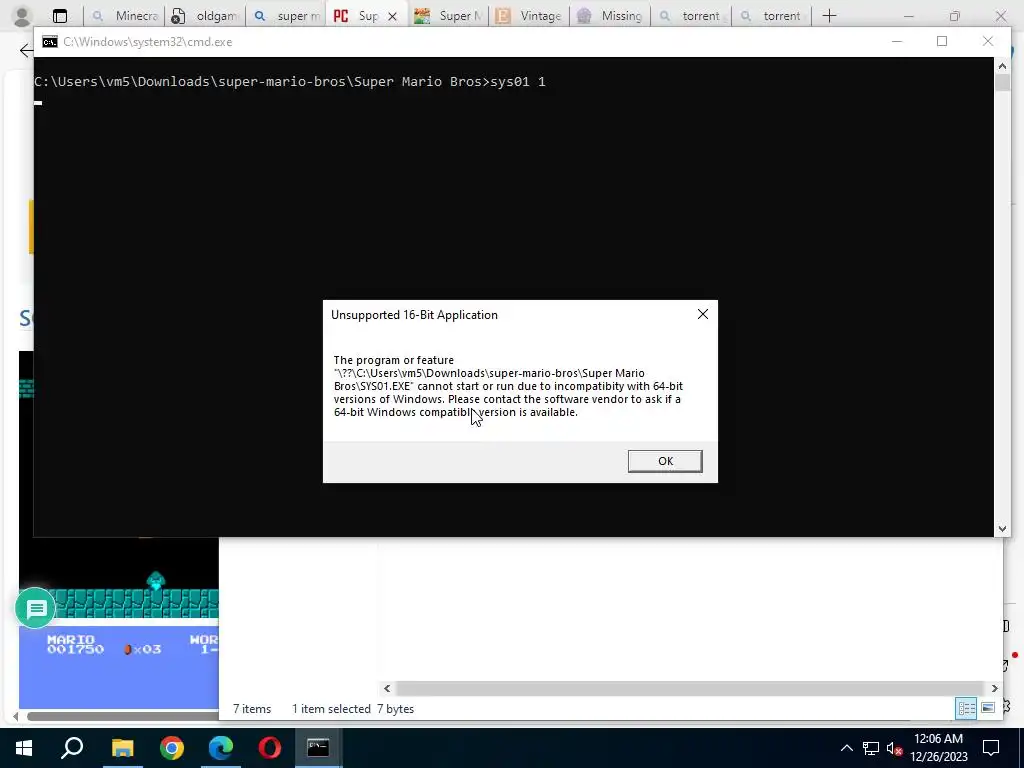Switch to the Missing browser tab
Viewport: 1024px width, 768px height.
[610, 16]
